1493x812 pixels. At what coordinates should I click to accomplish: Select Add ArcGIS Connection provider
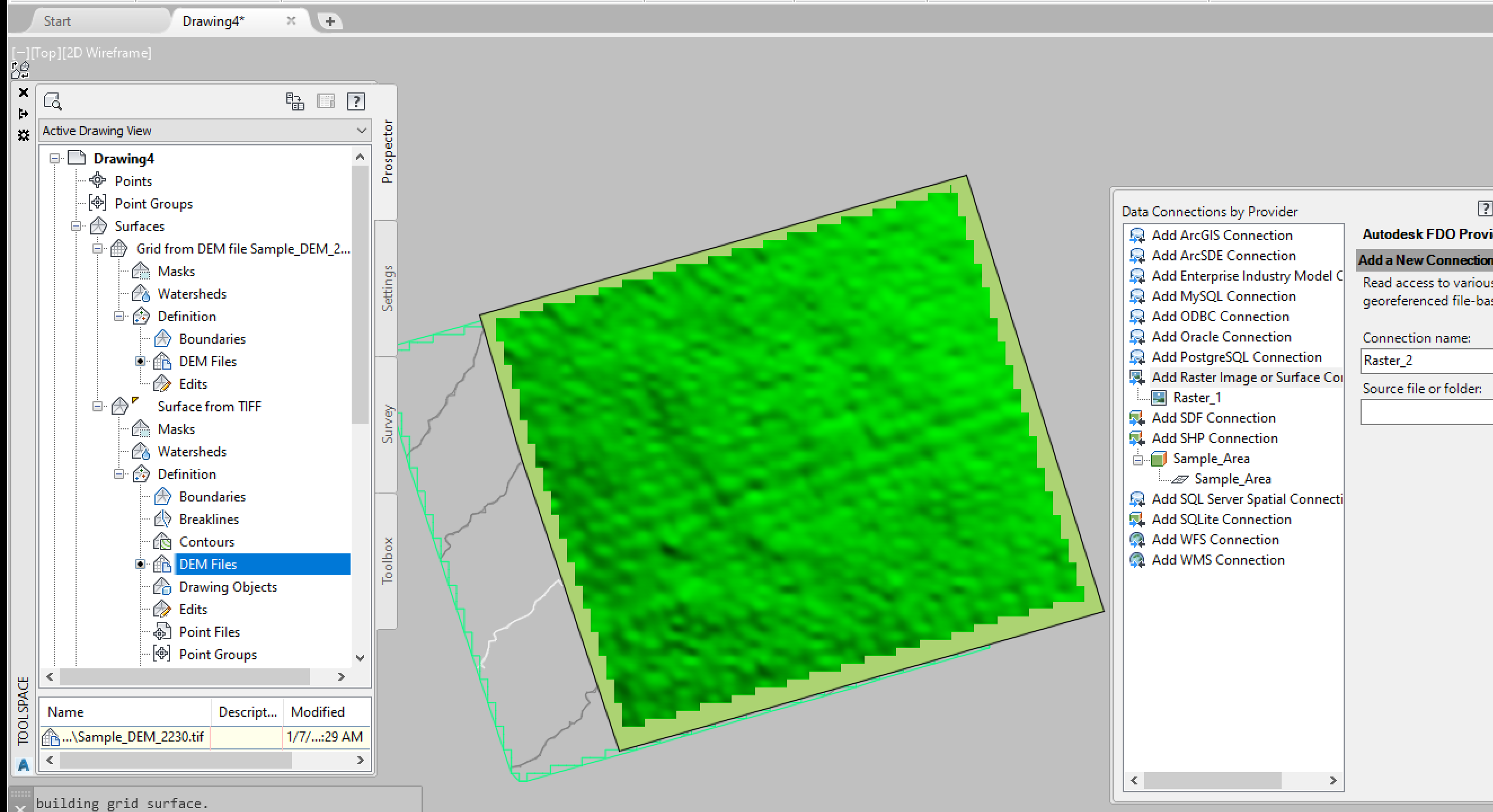coord(1222,236)
